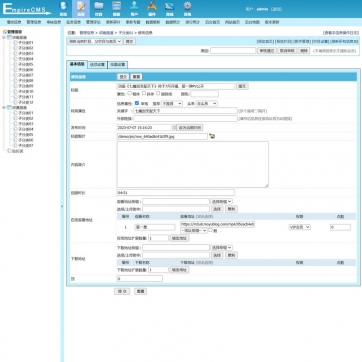Viewport: 362px width, 362px height.
Task: Click the 设为当前时间 button
Action: point(190,128)
